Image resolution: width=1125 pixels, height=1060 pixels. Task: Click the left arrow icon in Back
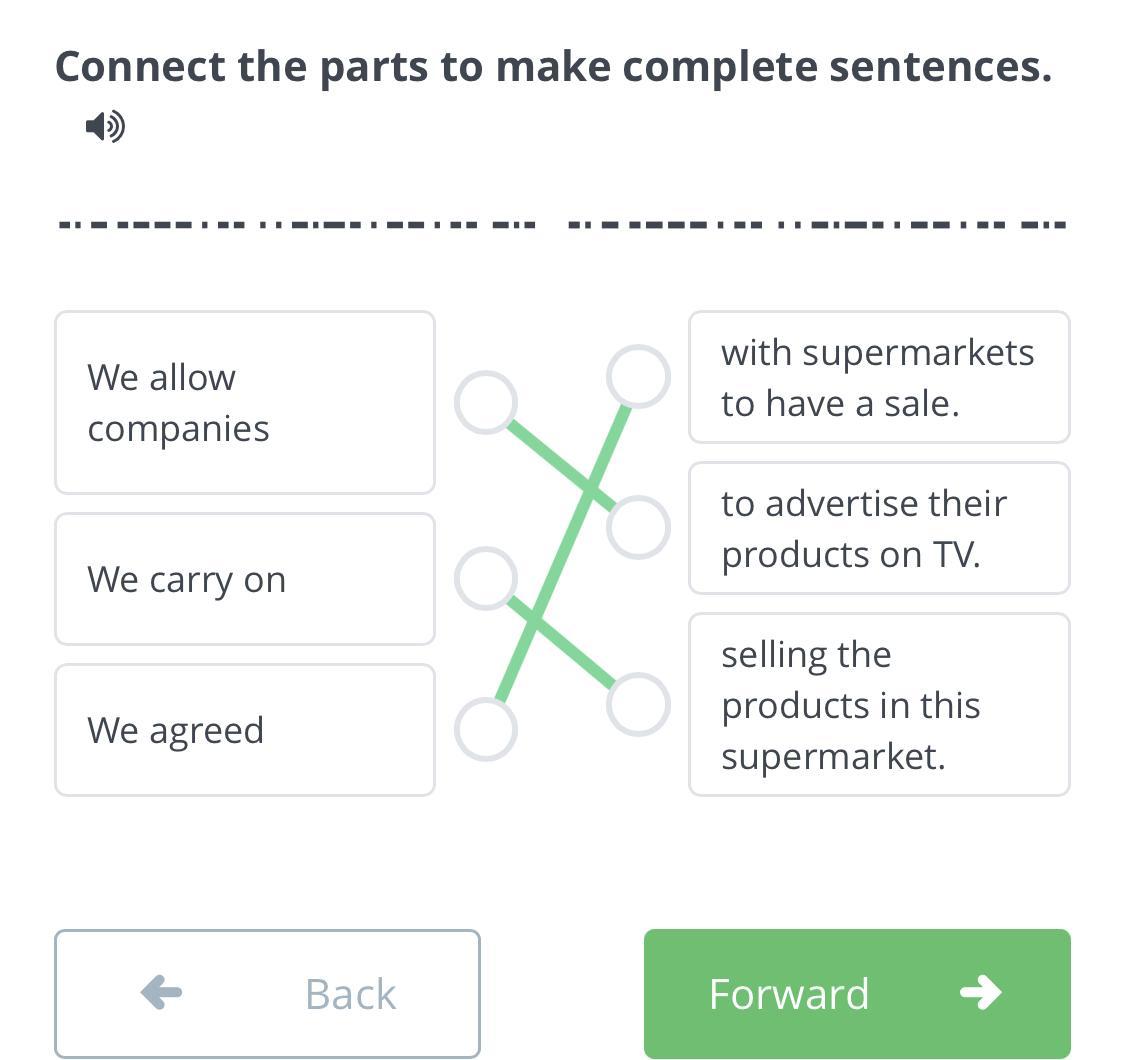pyautogui.click(x=162, y=993)
